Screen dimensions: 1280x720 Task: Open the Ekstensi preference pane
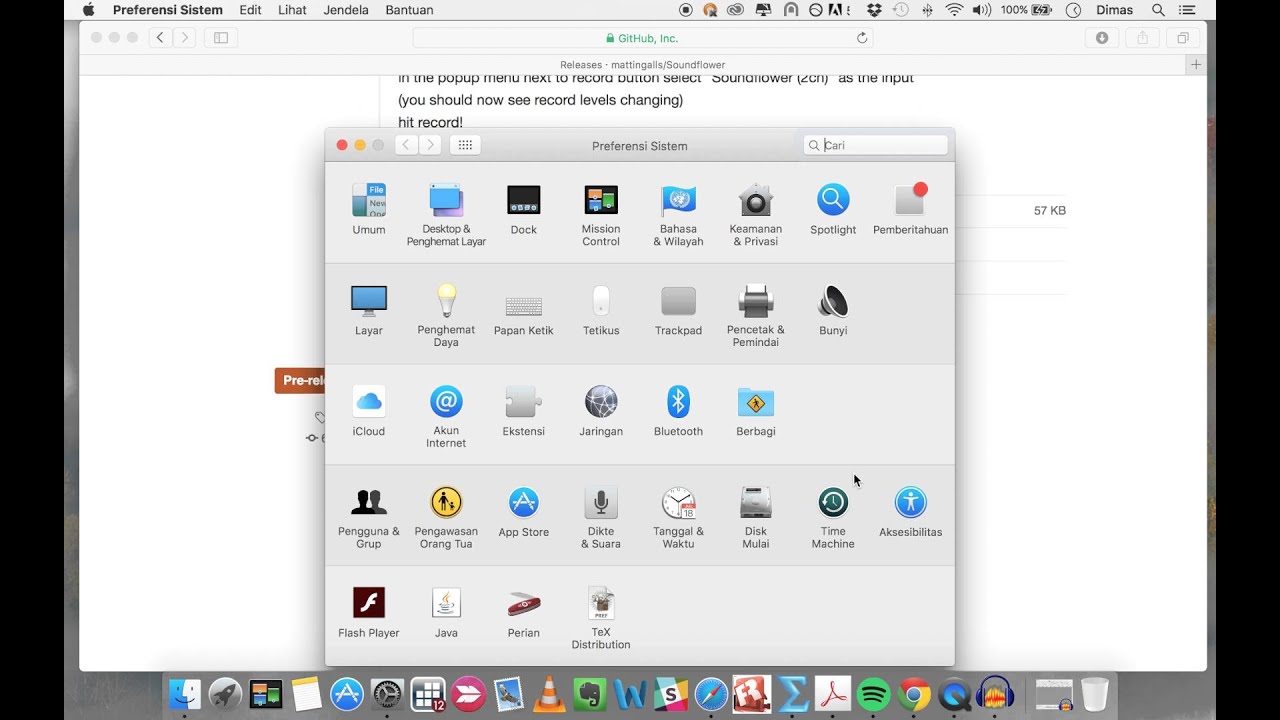[524, 411]
